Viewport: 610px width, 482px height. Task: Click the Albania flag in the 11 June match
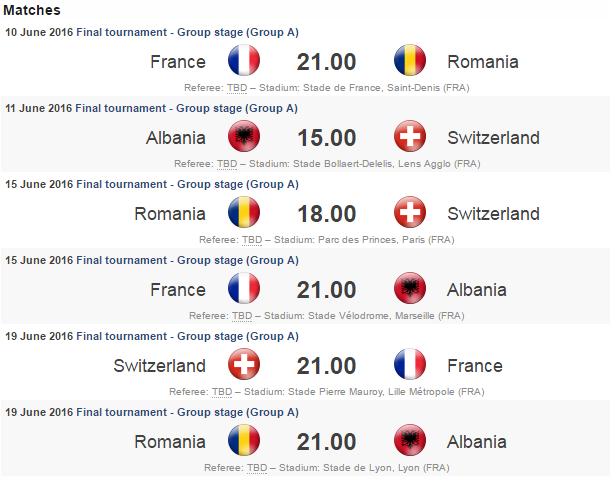point(244,137)
